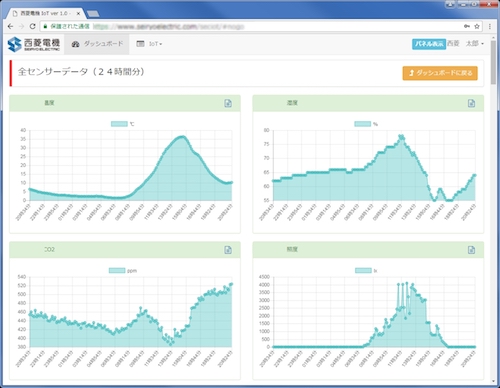The height and width of the screenshot is (388, 500).
Task: Click the 全センサーデータ（２４時間分） heading
Action: [x=81, y=72]
